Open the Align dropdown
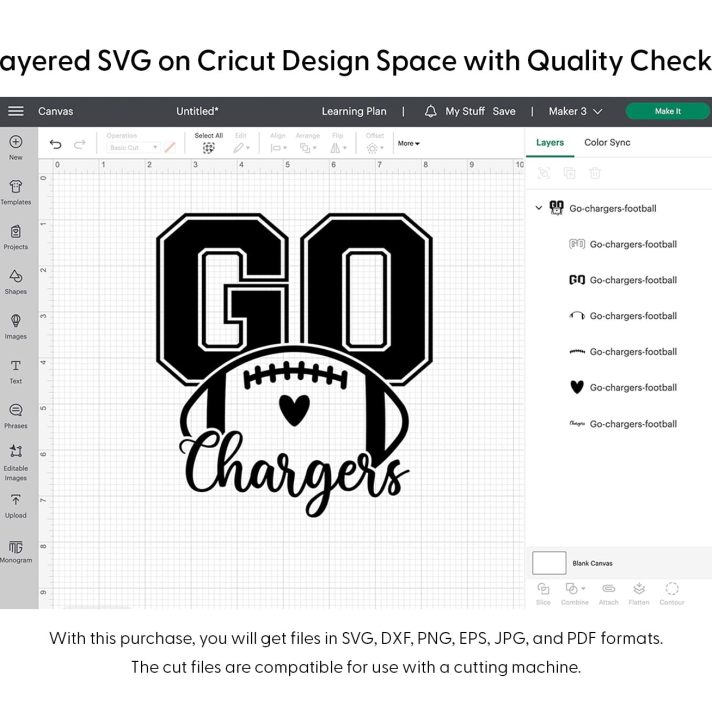712x712 pixels. (278, 148)
